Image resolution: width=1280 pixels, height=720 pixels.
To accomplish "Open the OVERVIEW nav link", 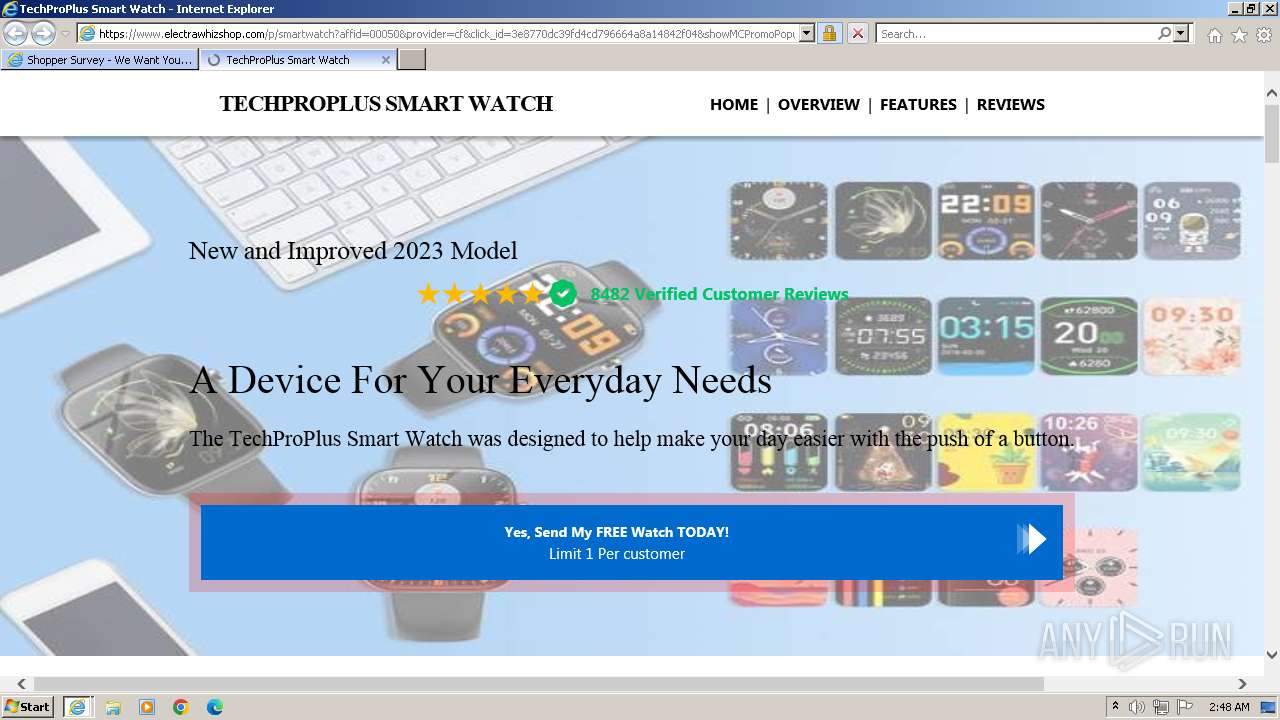I will pyautogui.click(x=818, y=104).
